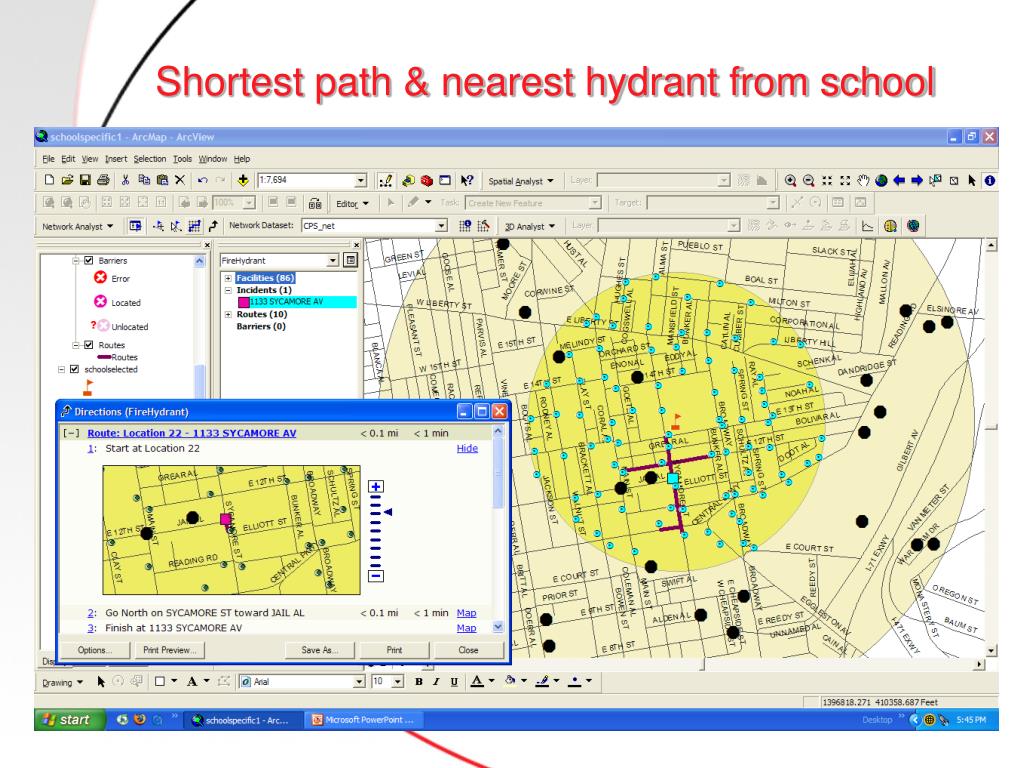
Task: Click the Close button in Directions
Action: coord(468,650)
